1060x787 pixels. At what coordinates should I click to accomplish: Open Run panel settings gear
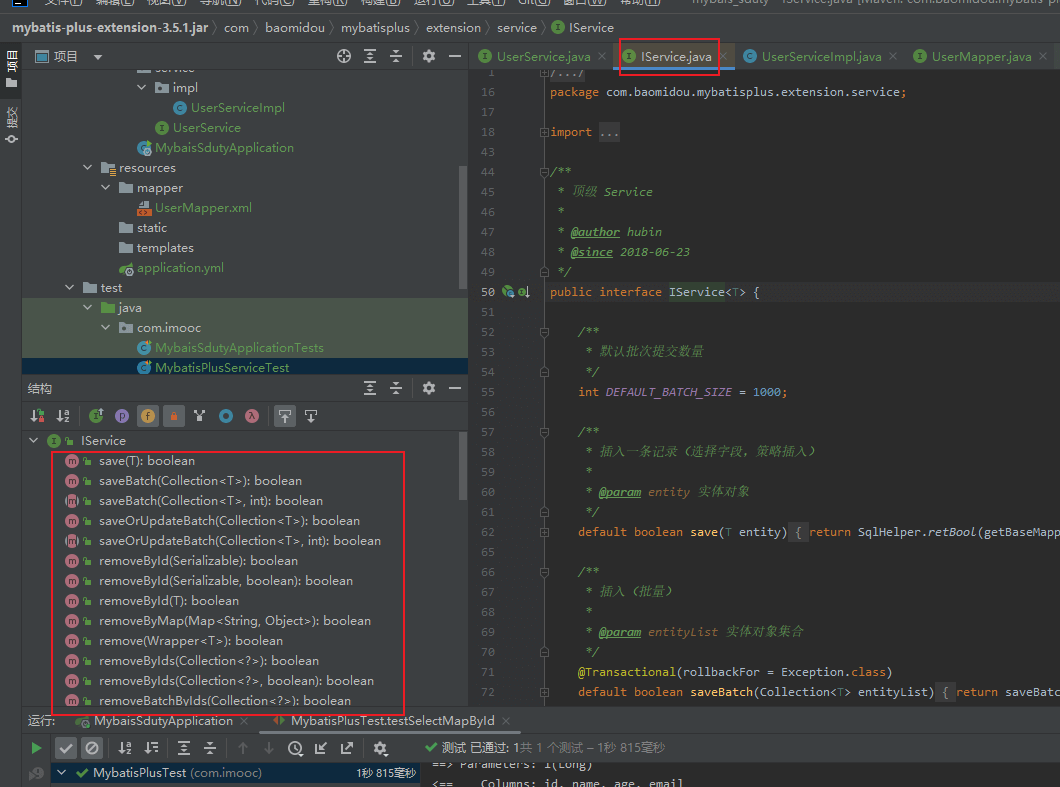[x=380, y=748]
